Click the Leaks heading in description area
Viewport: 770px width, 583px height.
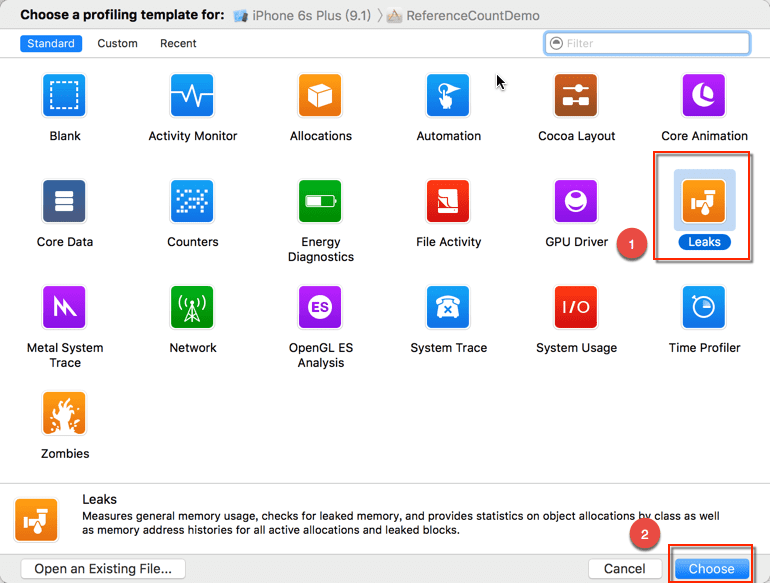pos(99,500)
